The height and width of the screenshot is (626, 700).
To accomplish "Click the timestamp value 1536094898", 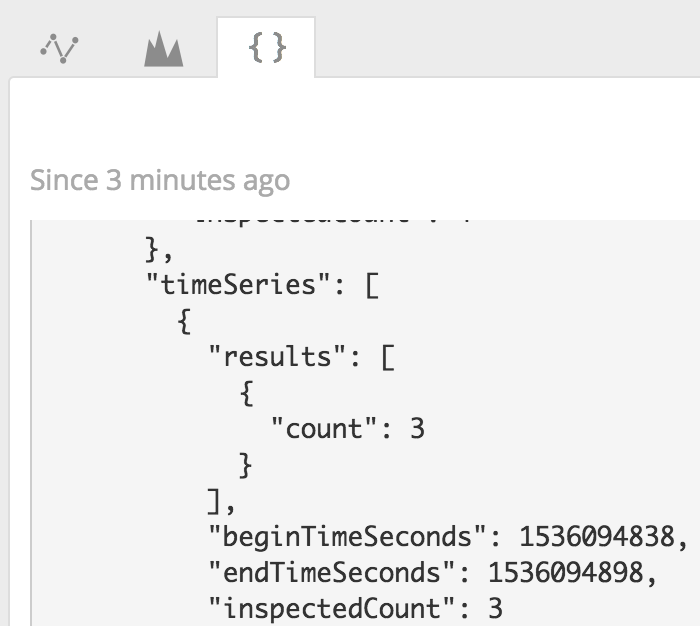I will pyautogui.click(x=566, y=572).
